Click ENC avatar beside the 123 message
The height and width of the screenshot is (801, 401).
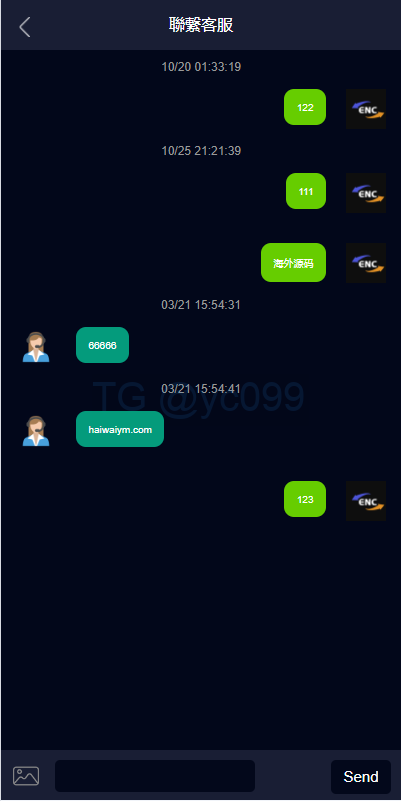pyautogui.click(x=366, y=501)
